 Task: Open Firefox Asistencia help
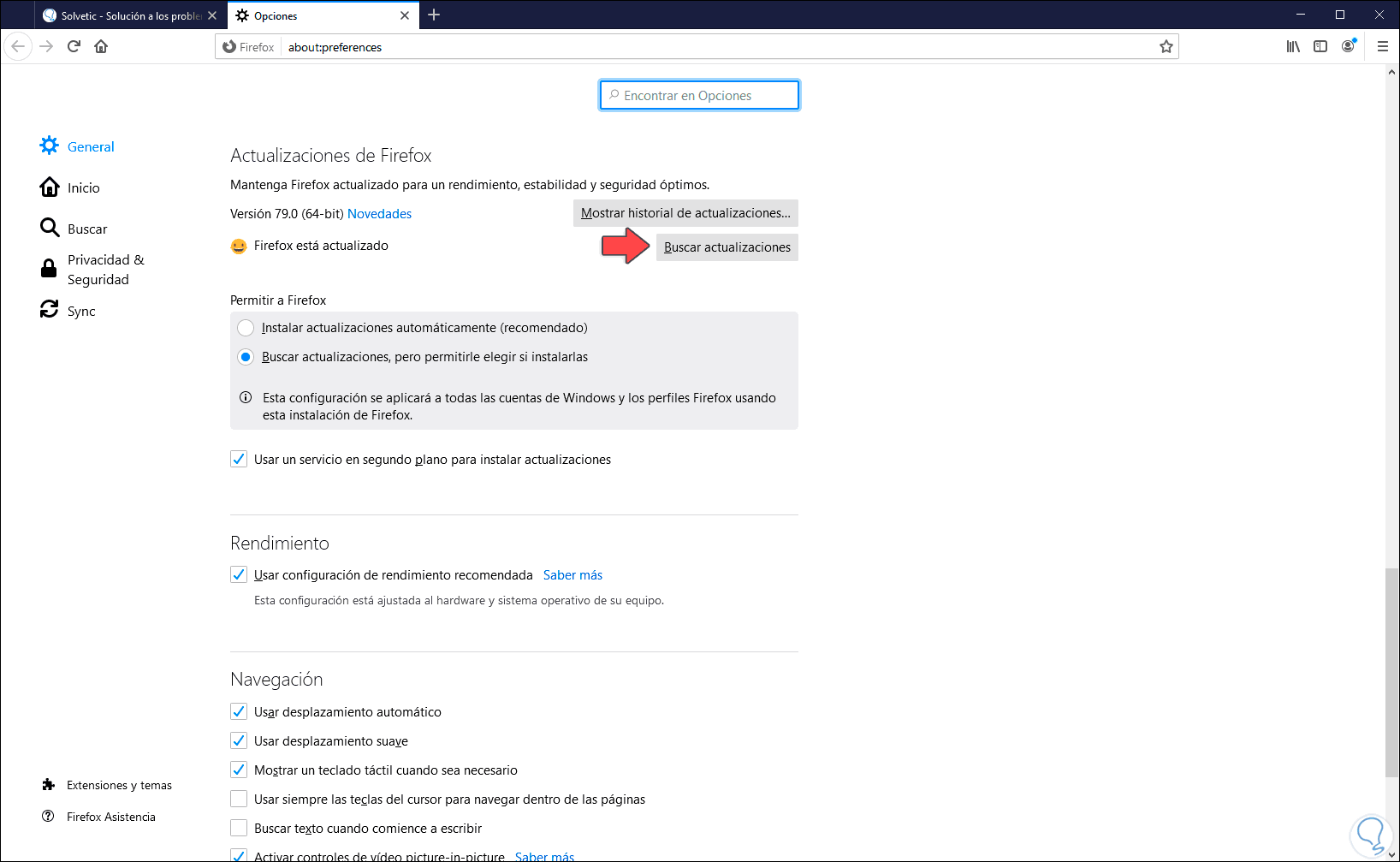(x=99, y=817)
